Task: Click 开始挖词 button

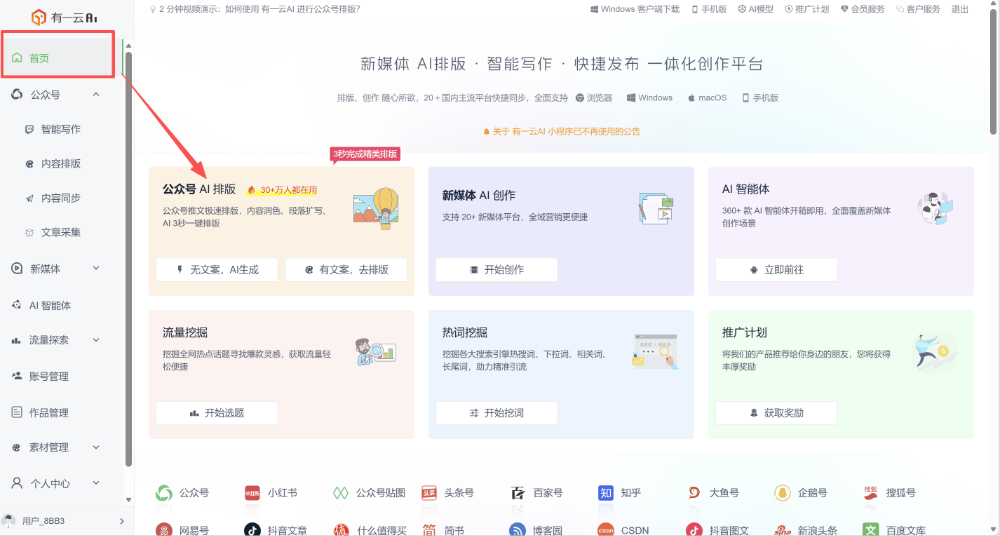Action: (496, 413)
